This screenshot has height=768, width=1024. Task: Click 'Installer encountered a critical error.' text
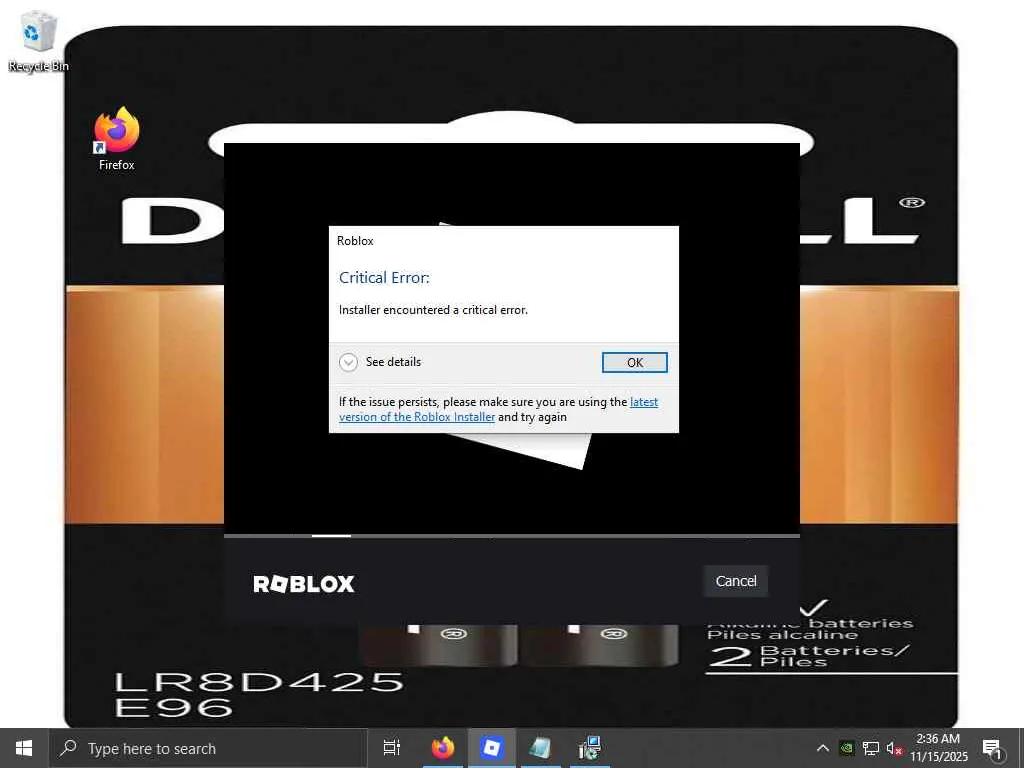click(x=433, y=310)
